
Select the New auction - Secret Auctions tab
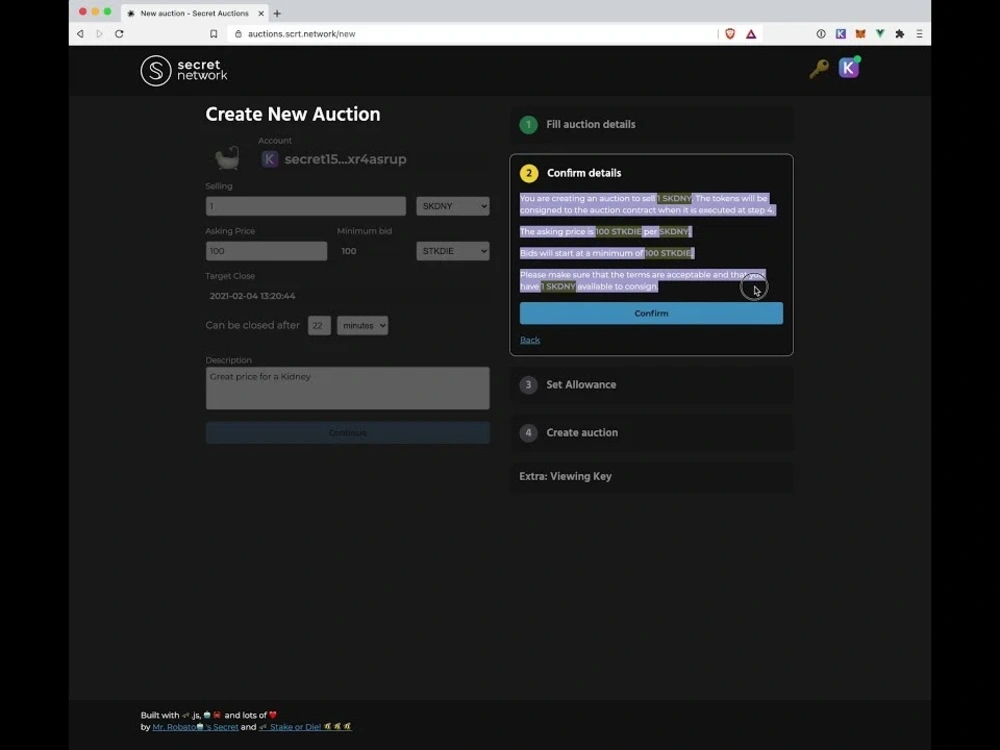[x=195, y=13]
